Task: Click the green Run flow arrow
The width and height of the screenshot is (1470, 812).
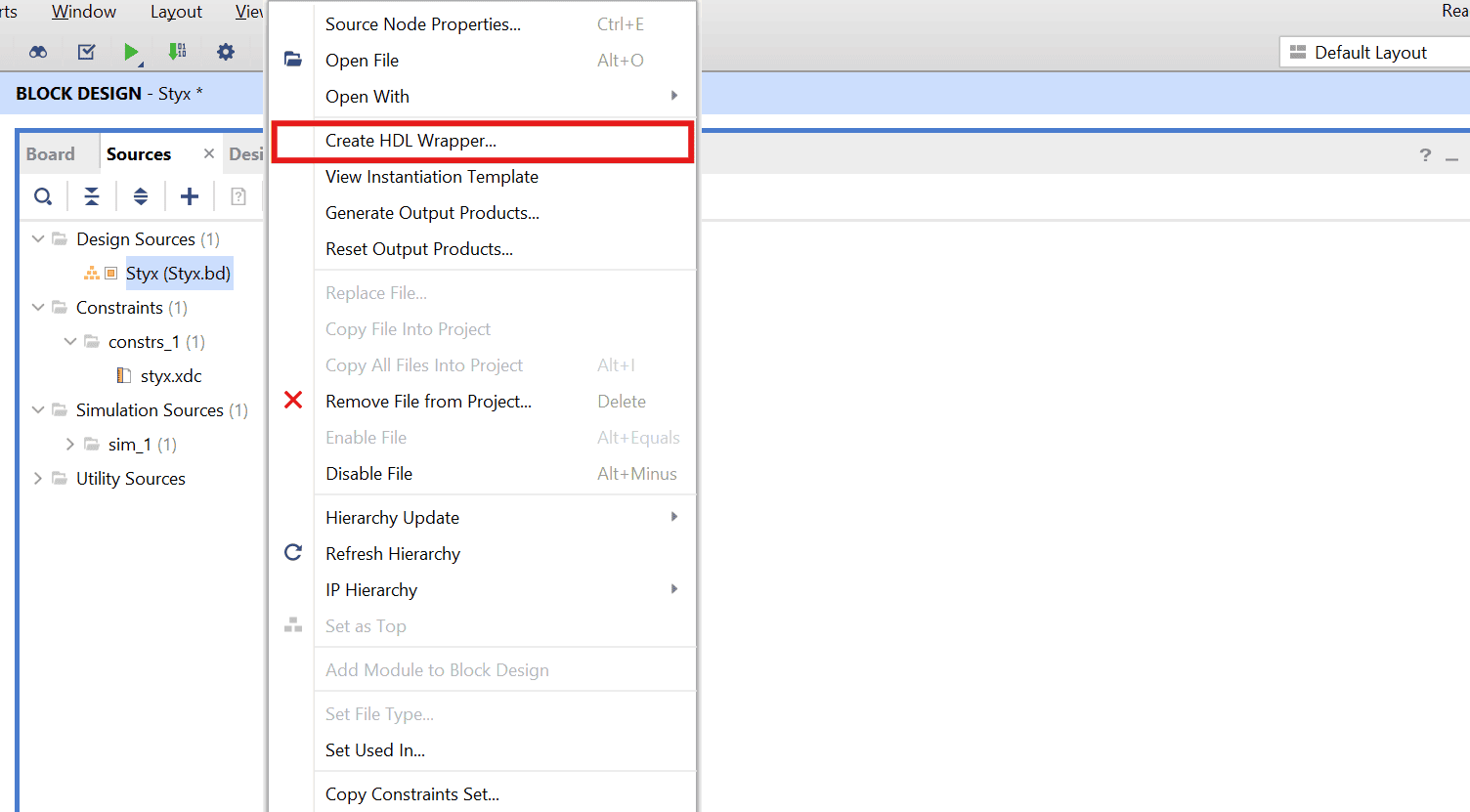Action: tap(131, 52)
